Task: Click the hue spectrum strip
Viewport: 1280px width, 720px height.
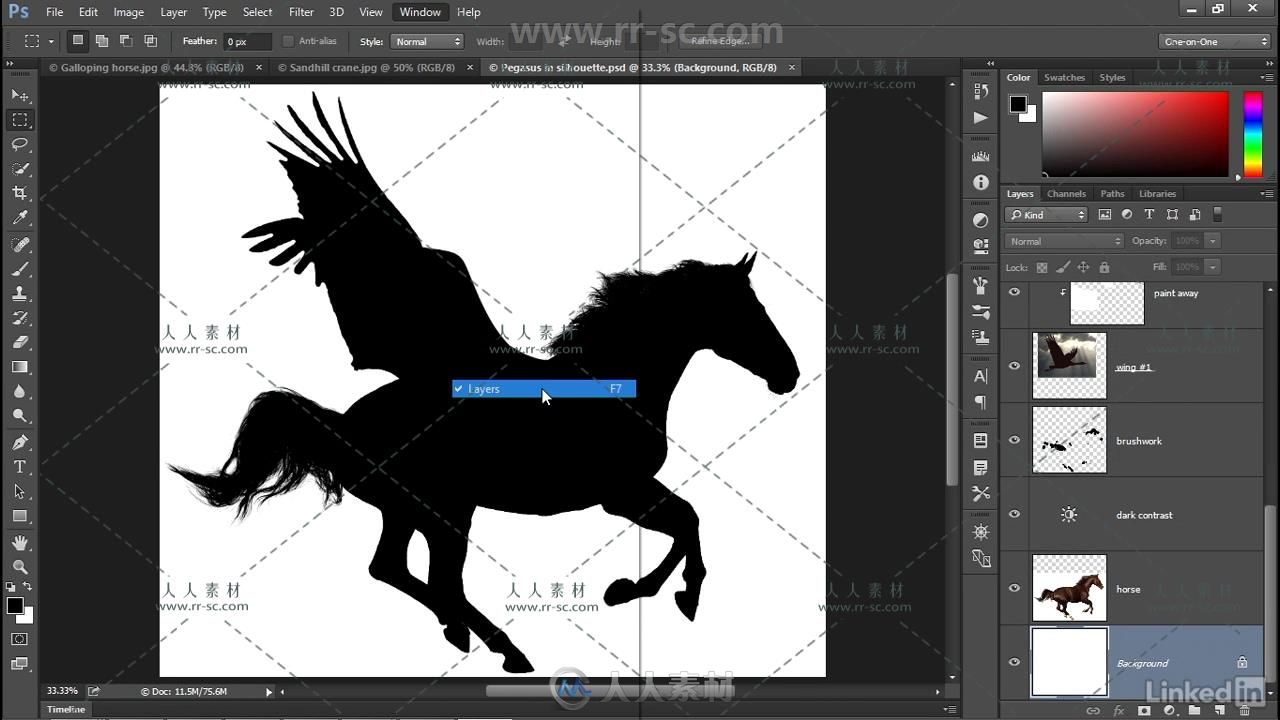Action: [1252, 135]
